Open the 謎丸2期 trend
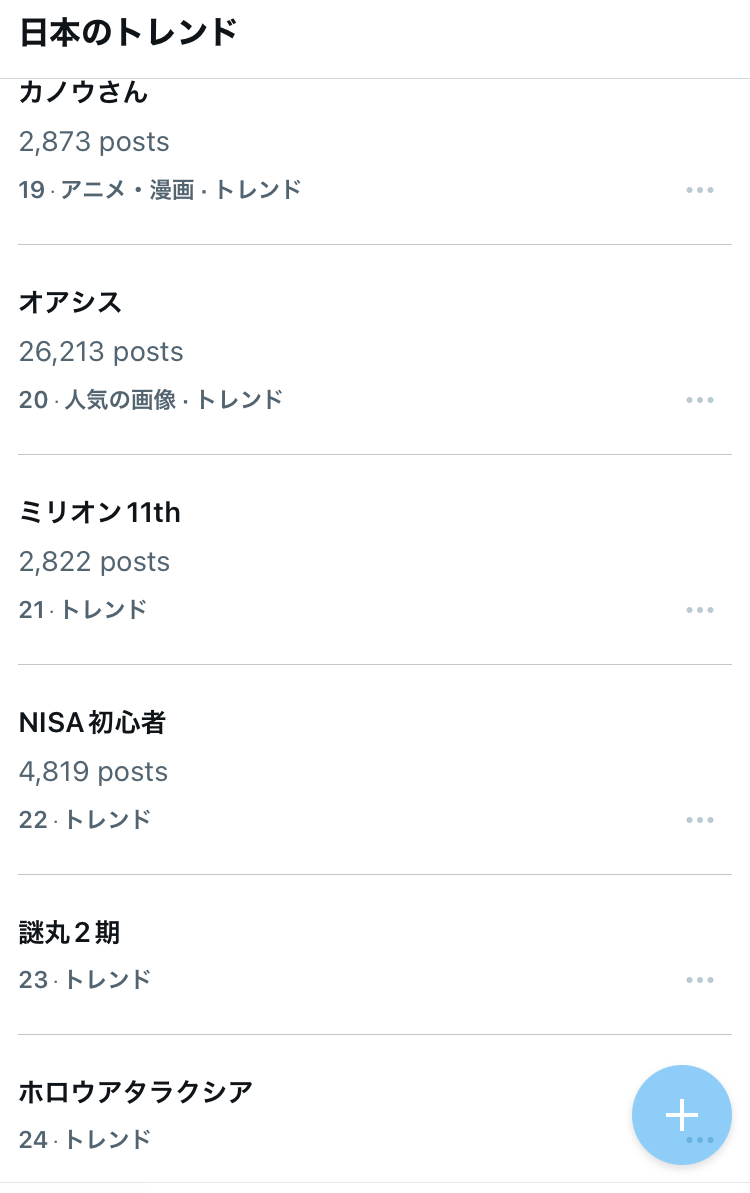Viewport: 750px width, 1193px height. click(x=70, y=933)
